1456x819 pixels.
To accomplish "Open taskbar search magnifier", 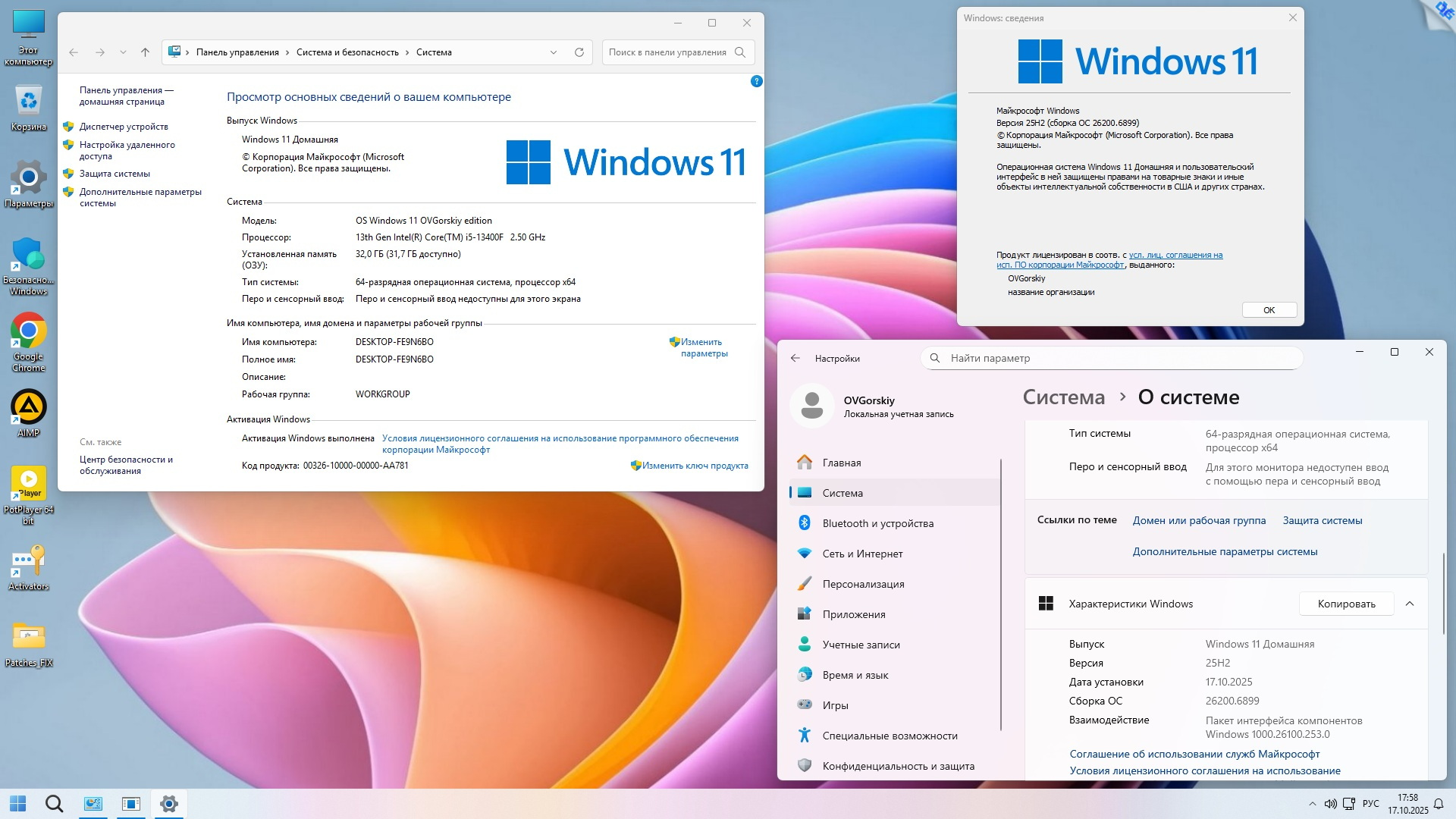I will coord(54,804).
